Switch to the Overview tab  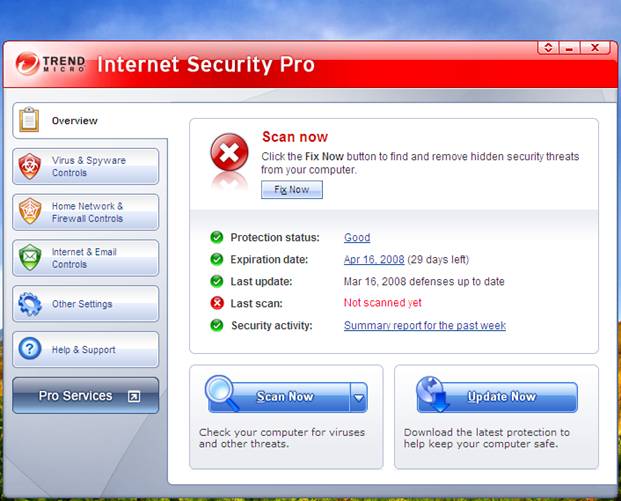point(76,121)
